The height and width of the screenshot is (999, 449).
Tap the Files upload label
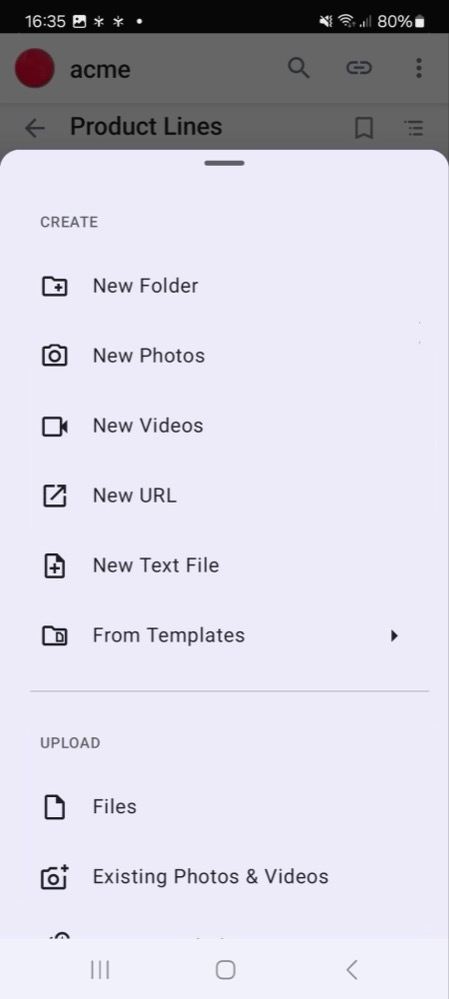tap(115, 807)
